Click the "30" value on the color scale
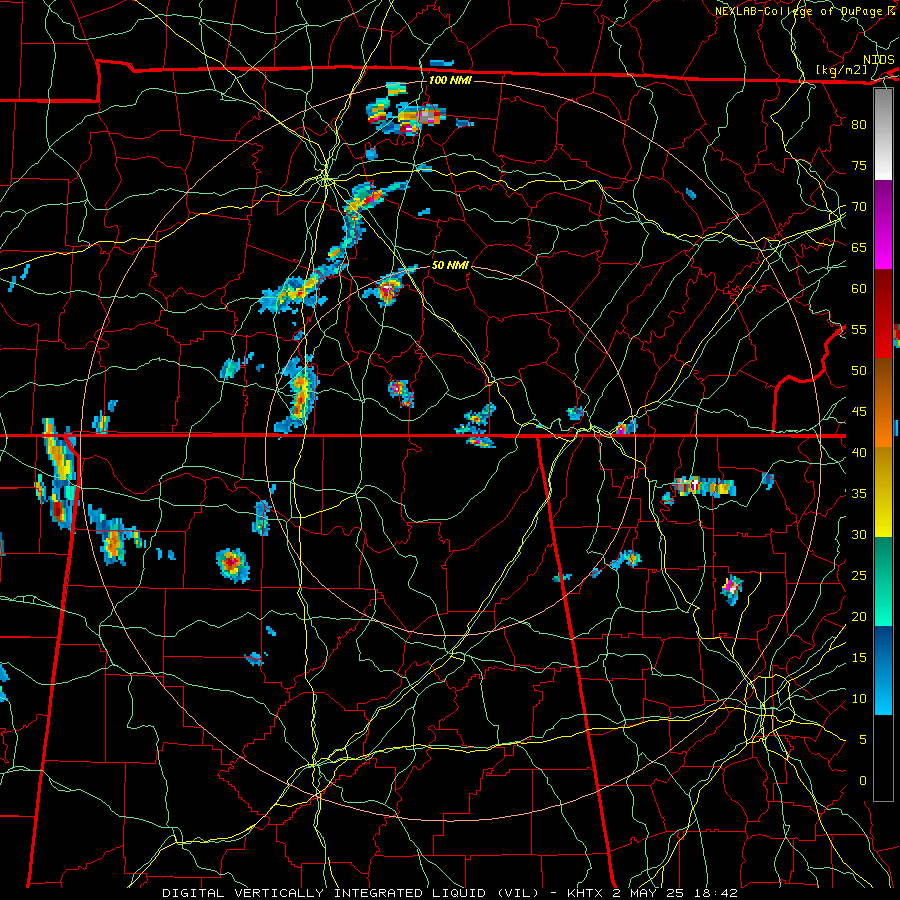 [x=859, y=534]
